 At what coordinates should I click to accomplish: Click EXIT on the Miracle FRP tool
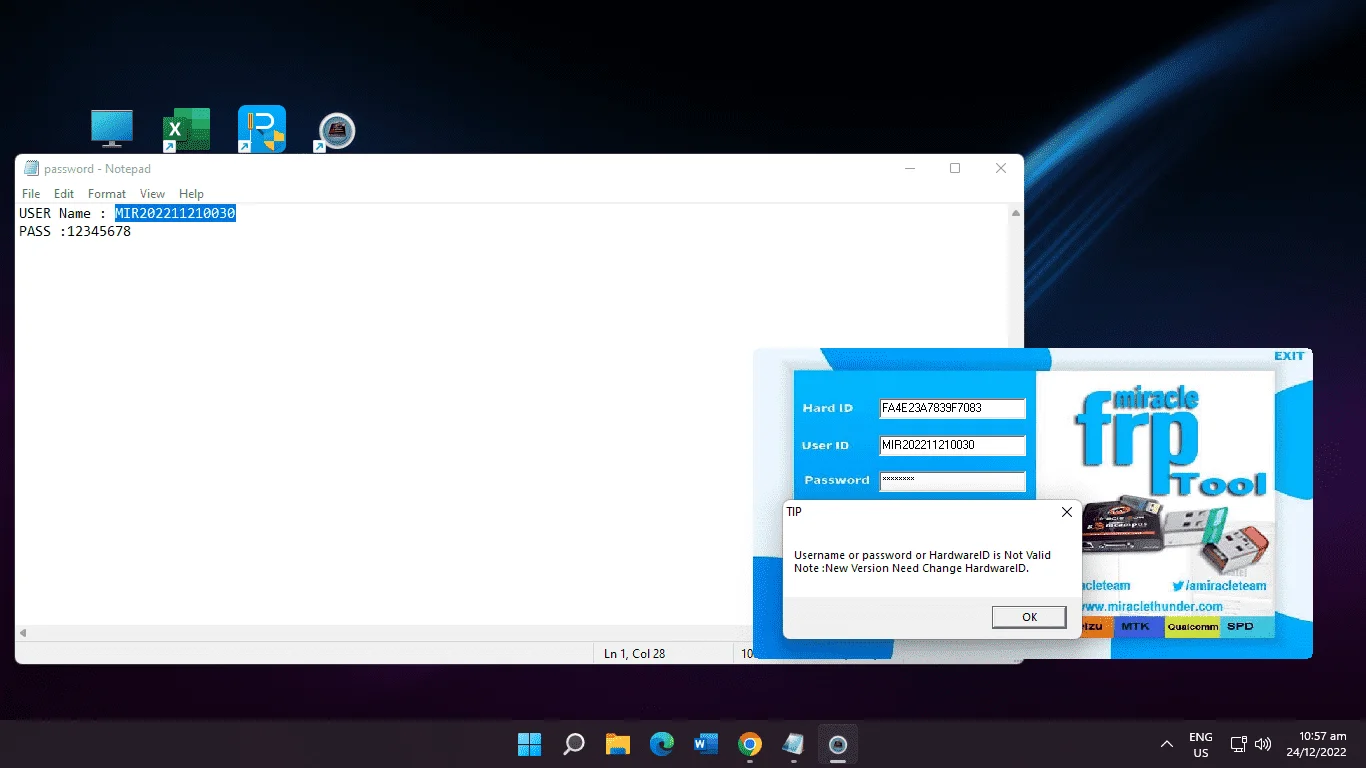[1289, 356]
